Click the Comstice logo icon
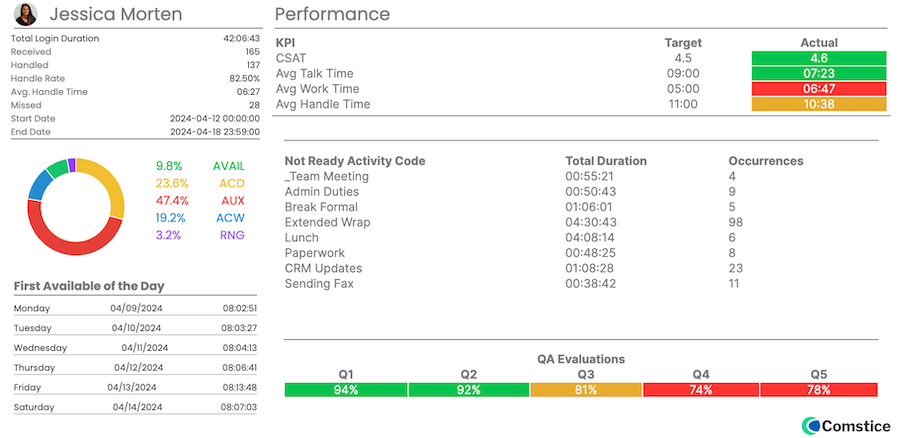Viewport: 900px width, 438px height. pos(811,426)
